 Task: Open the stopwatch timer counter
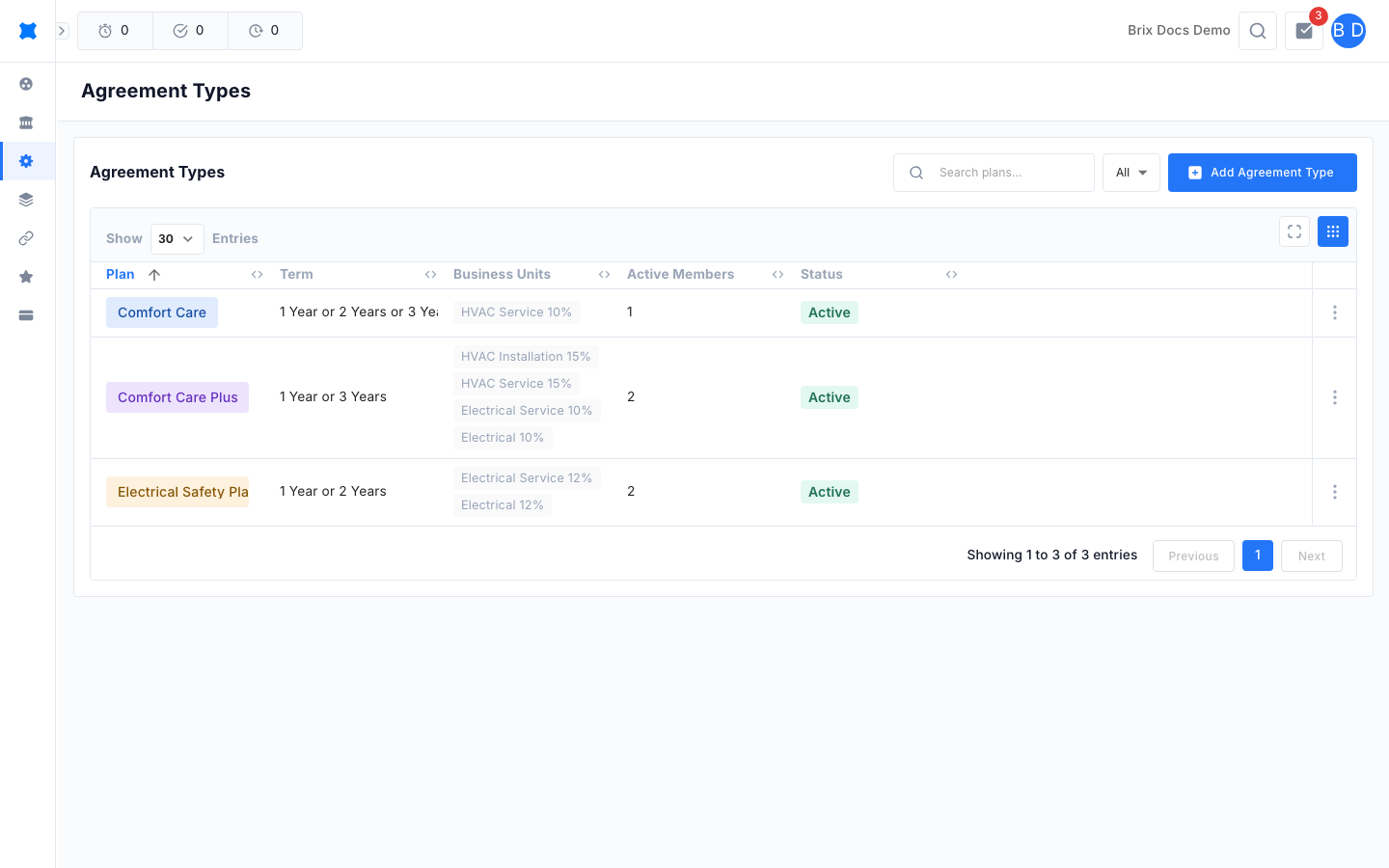[x=115, y=31]
